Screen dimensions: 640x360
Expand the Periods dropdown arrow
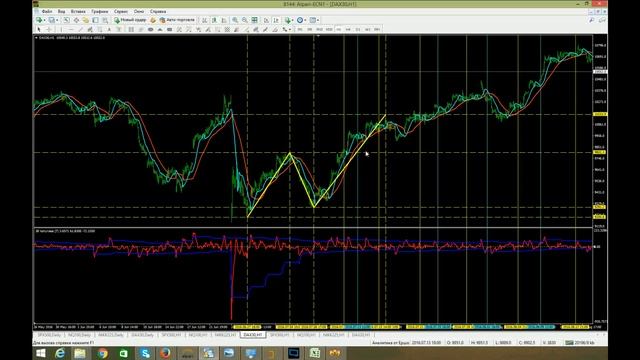click(x=305, y=20)
